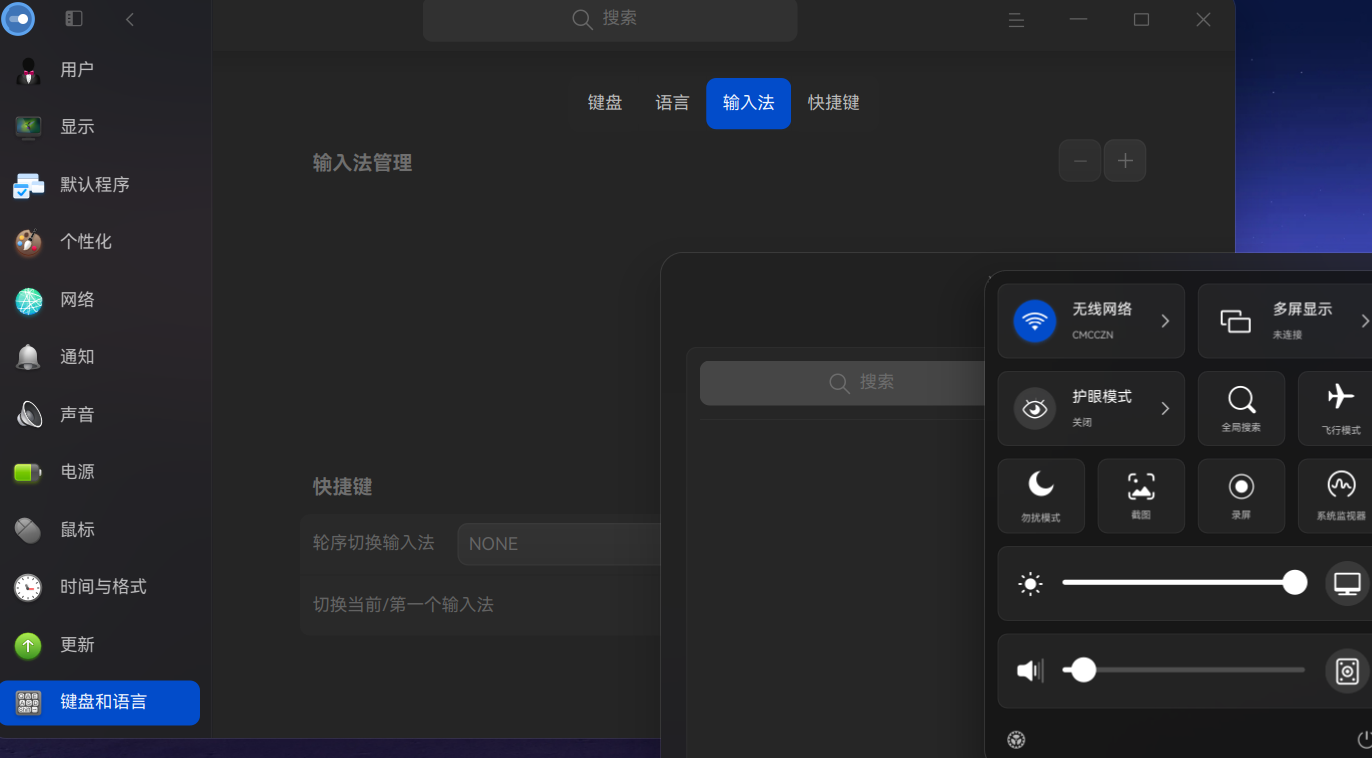Image resolution: width=1372 pixels, height=758 pixels.
Task: Toggle the sidebar panel icon
Action: pos(74,18)
